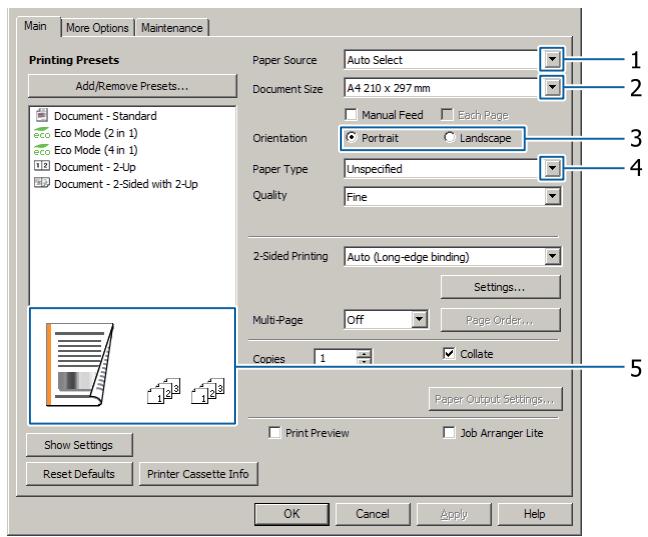
Task: Enable the Manual Feed checkbox
Action: (350, 115)
